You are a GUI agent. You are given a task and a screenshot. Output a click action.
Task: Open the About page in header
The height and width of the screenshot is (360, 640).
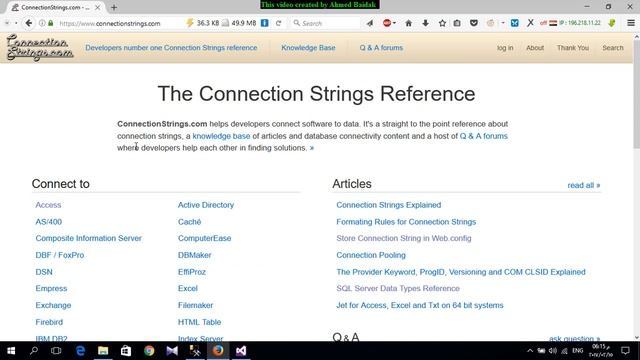pyautogui.click(x=535, y=48)
